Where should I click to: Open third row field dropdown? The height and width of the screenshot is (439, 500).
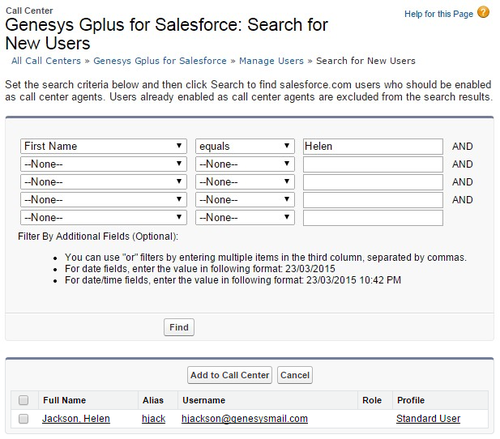[103, 182]
